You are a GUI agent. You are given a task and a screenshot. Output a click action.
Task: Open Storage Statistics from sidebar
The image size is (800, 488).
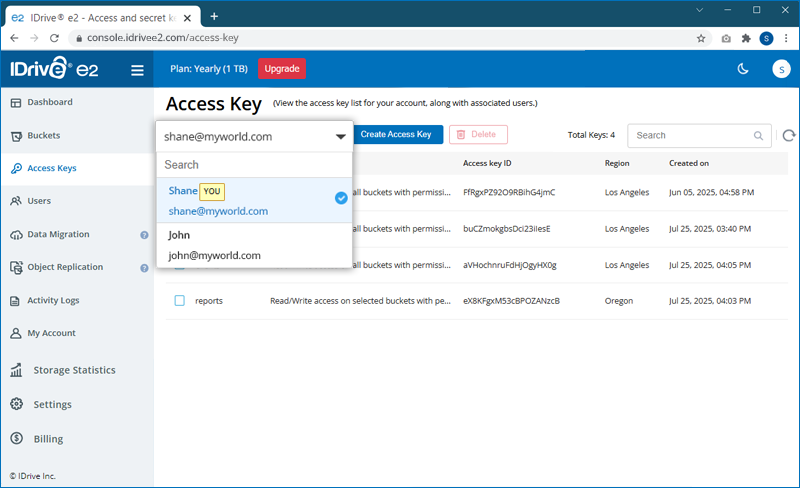tap(74, 370)
